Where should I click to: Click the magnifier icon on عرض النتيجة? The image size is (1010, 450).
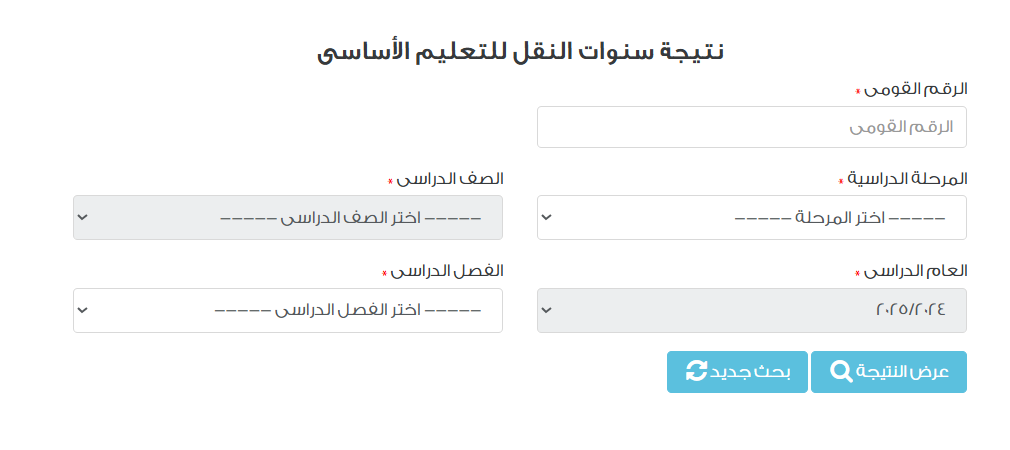[842, 372]
